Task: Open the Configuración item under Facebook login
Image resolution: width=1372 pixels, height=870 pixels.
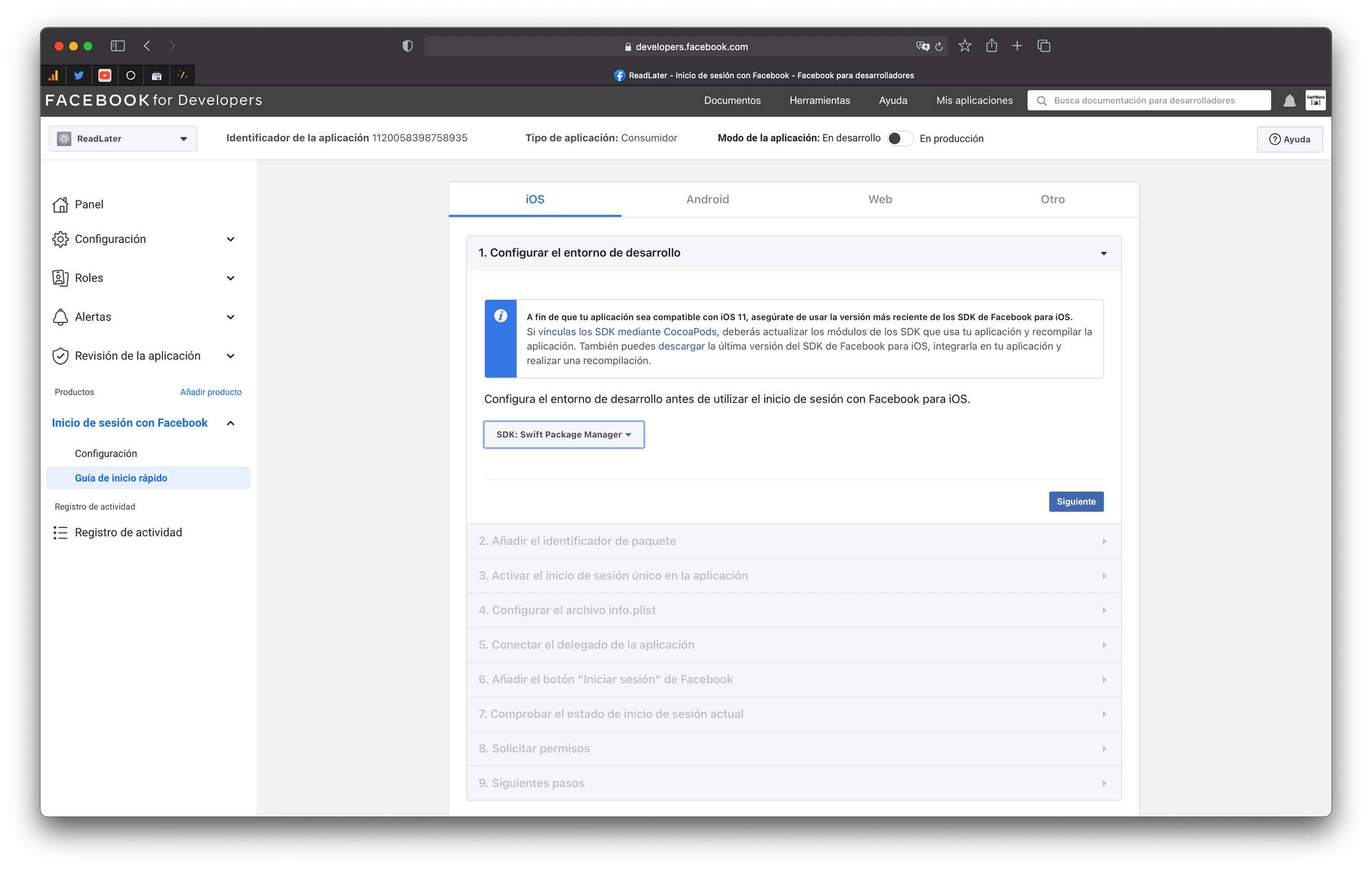Action: click(106, 454)
